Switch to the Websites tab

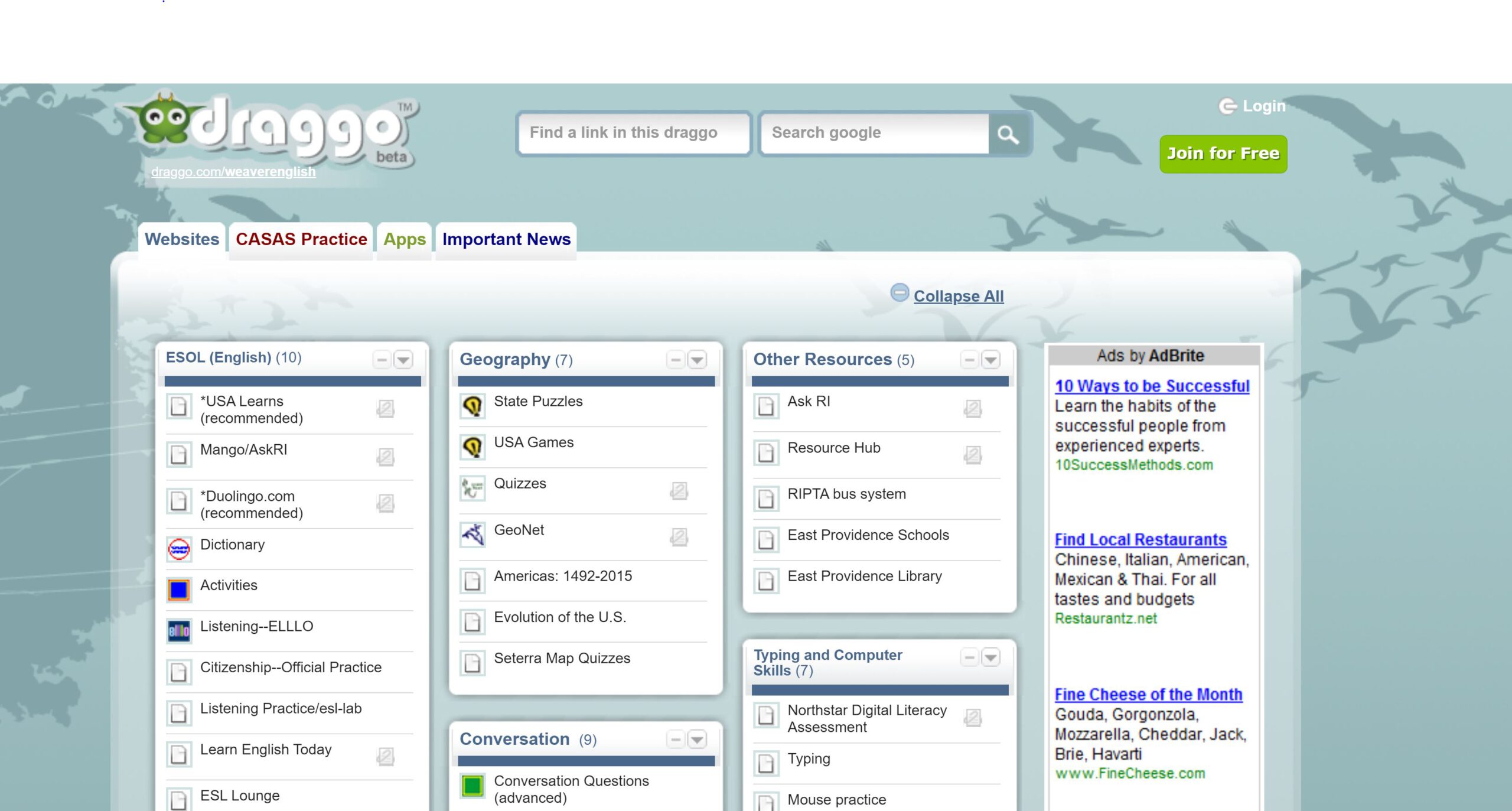(182, 240)
